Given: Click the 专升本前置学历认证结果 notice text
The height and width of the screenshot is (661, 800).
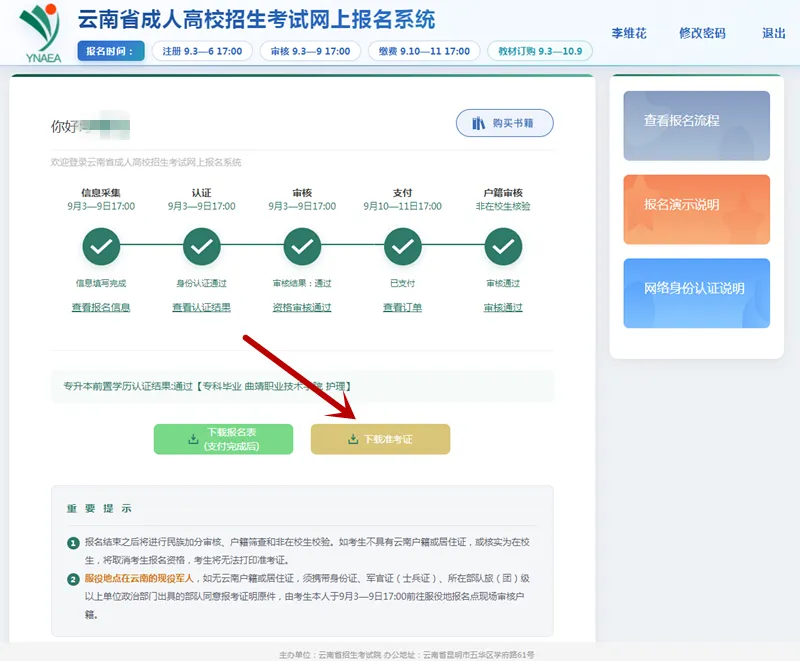Looking at the screenshot, I should (x=207, y=386).
